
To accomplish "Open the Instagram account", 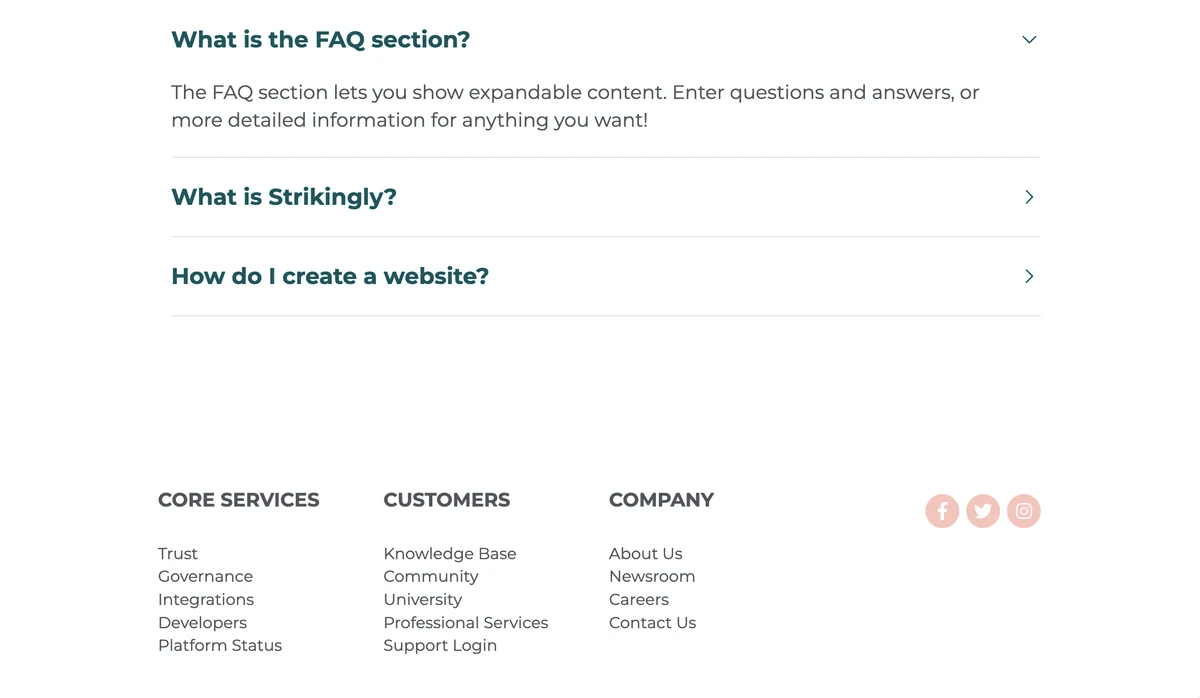I will (1023, 511).
